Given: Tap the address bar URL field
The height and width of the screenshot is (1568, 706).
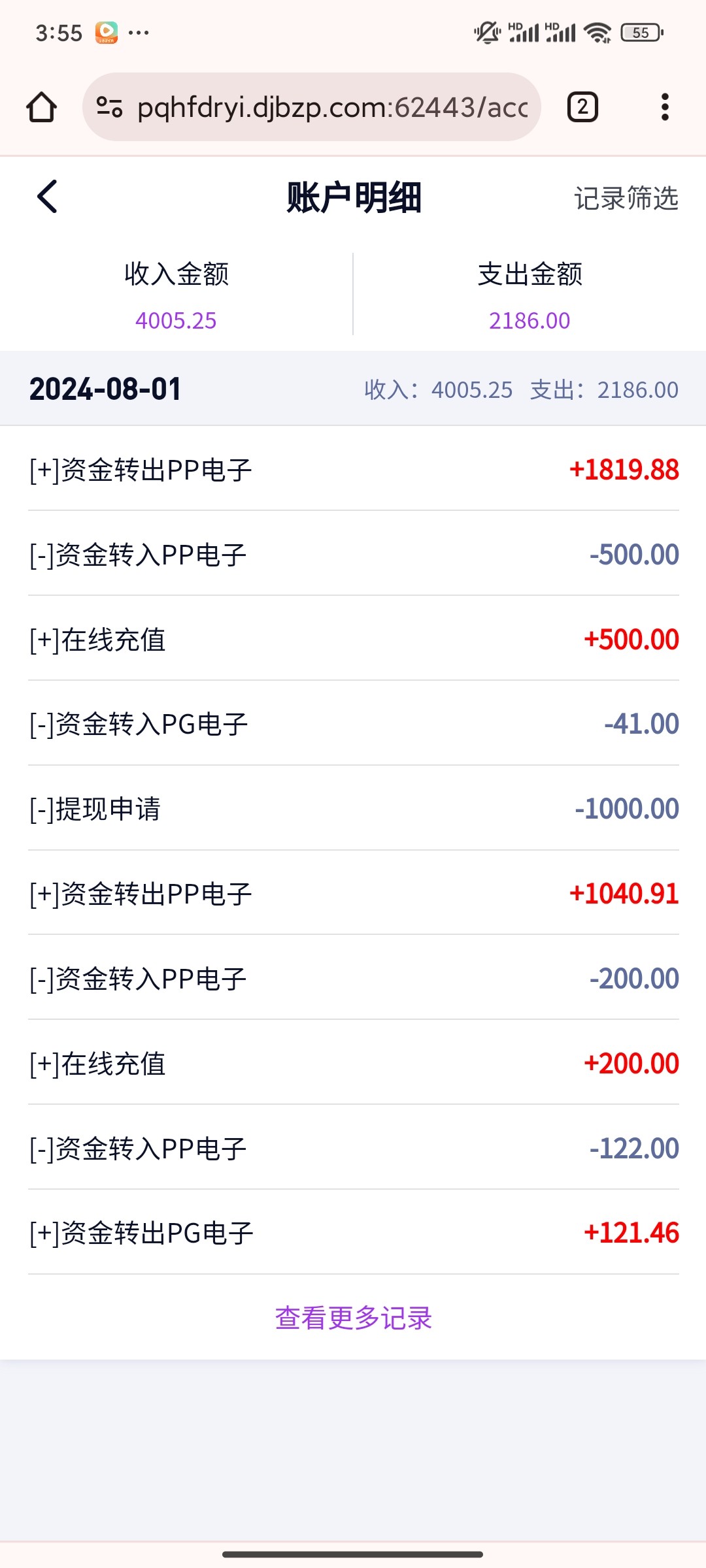Looking at the screenshot, I should [332, 107].
